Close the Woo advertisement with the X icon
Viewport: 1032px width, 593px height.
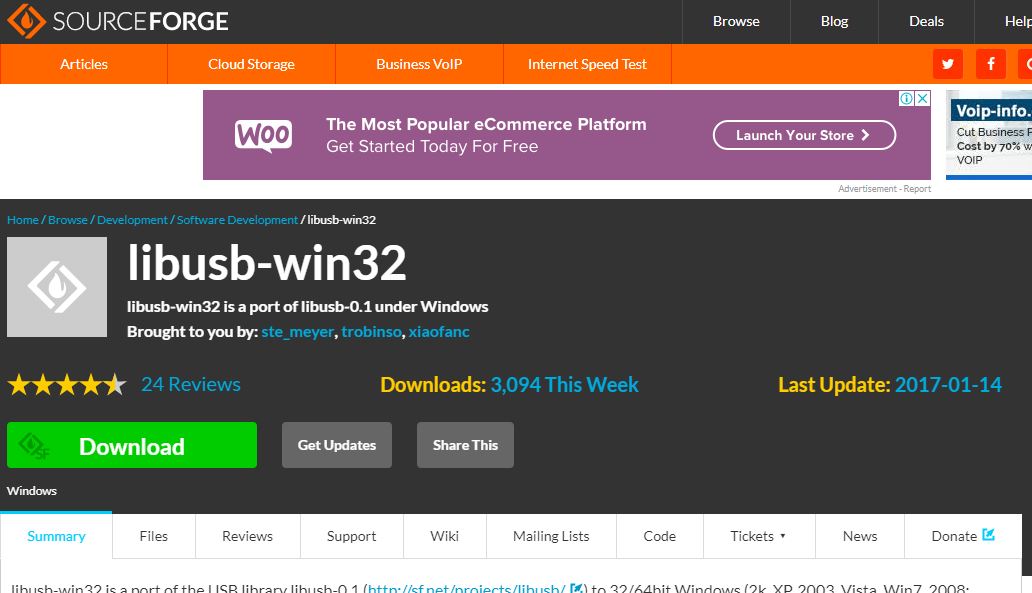point(923,98)
